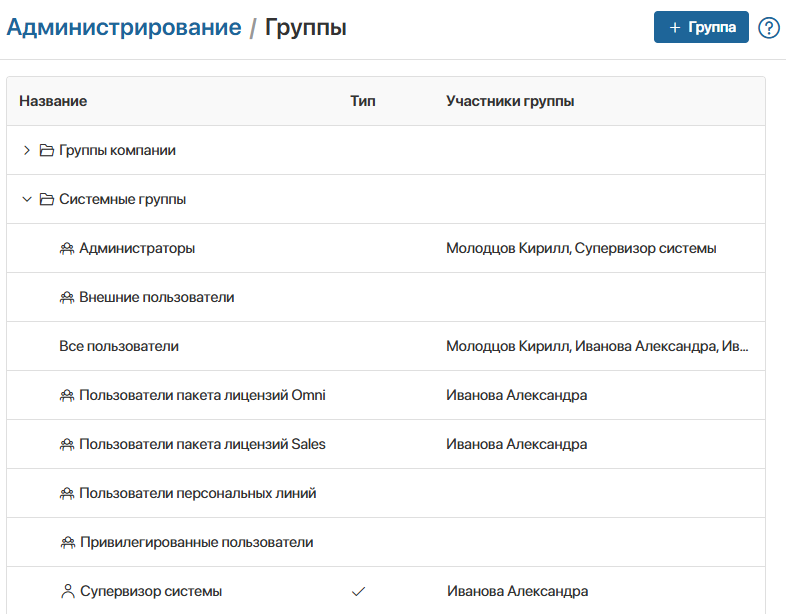Screen dimensions: 786x614
Task: Open Пользователи персональных линий group
Action: (x=198, y=494)
